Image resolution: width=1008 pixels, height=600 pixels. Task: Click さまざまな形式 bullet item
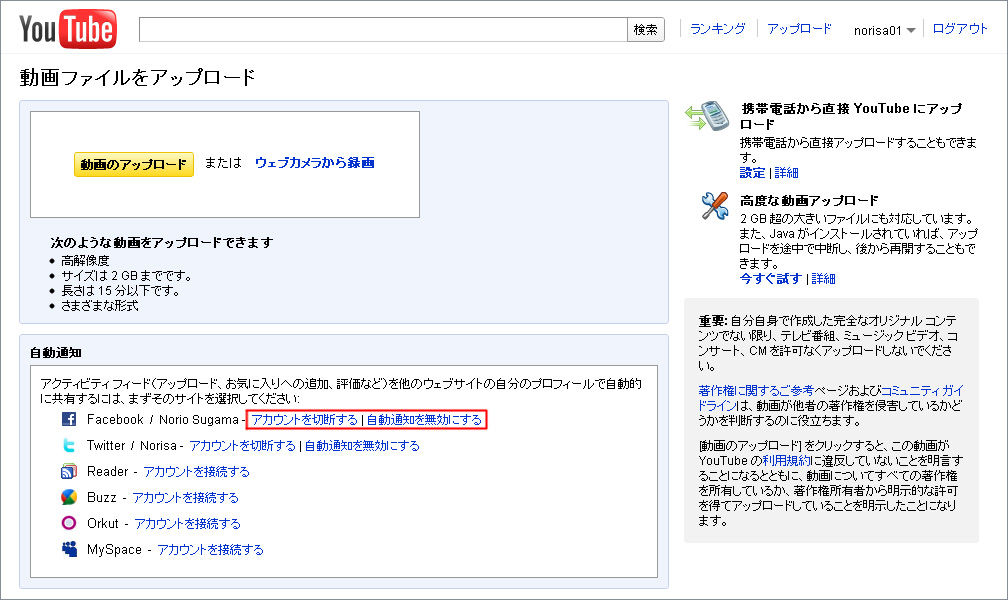pyautogui.click(x=100, y=305)
